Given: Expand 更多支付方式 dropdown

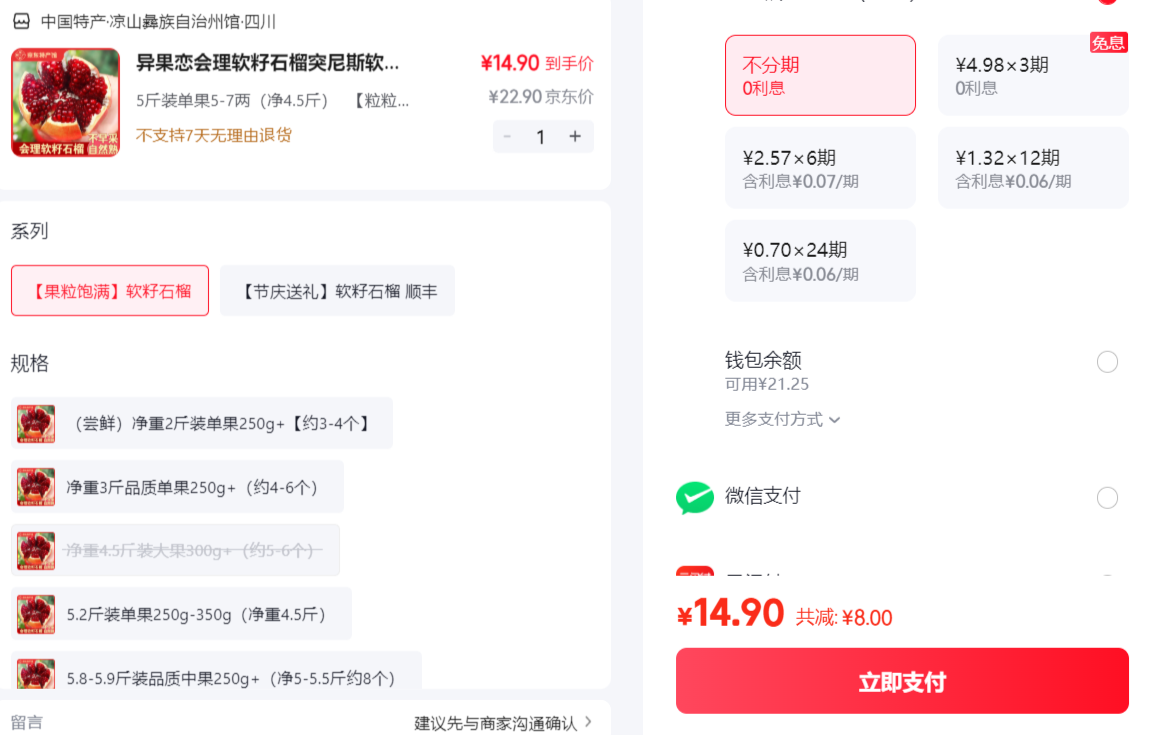Looking at the screenshot, I should click(x=782, y=419).
